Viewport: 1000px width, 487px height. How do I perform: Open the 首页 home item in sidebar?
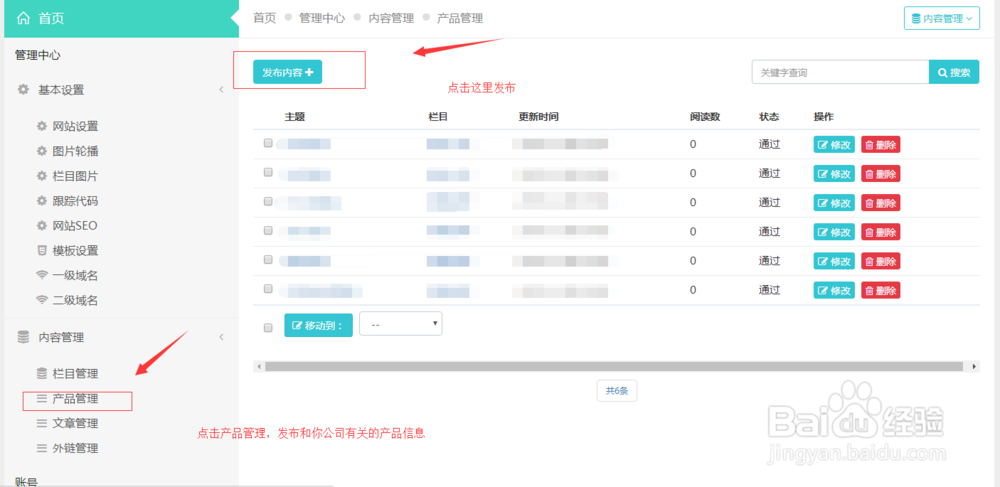click(121, 18)
